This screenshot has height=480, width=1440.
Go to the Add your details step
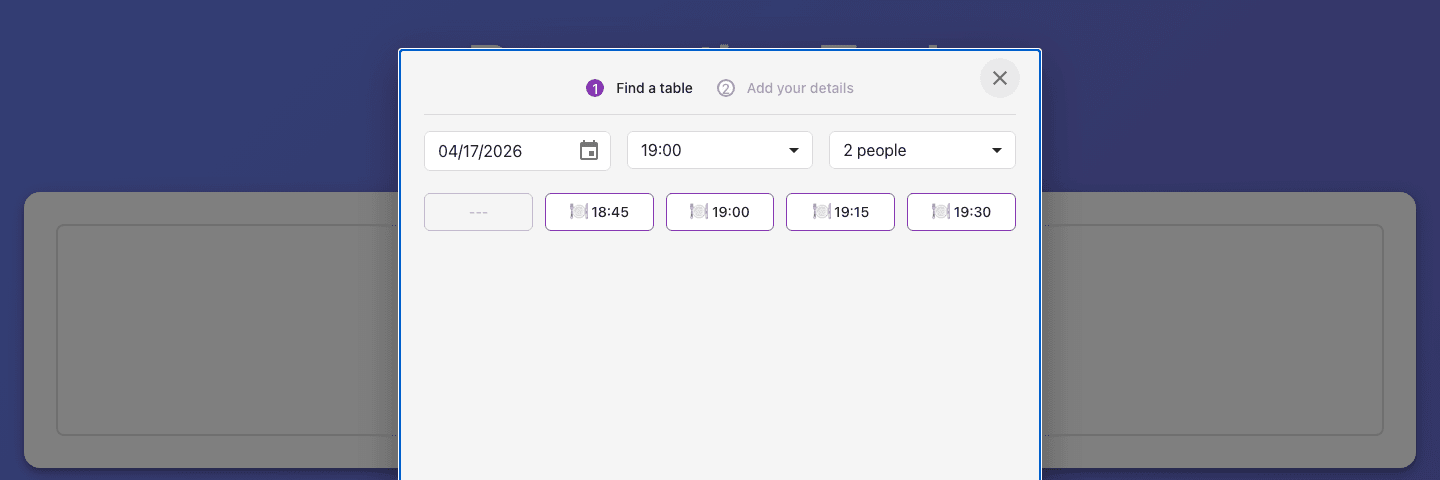(800, 88)
